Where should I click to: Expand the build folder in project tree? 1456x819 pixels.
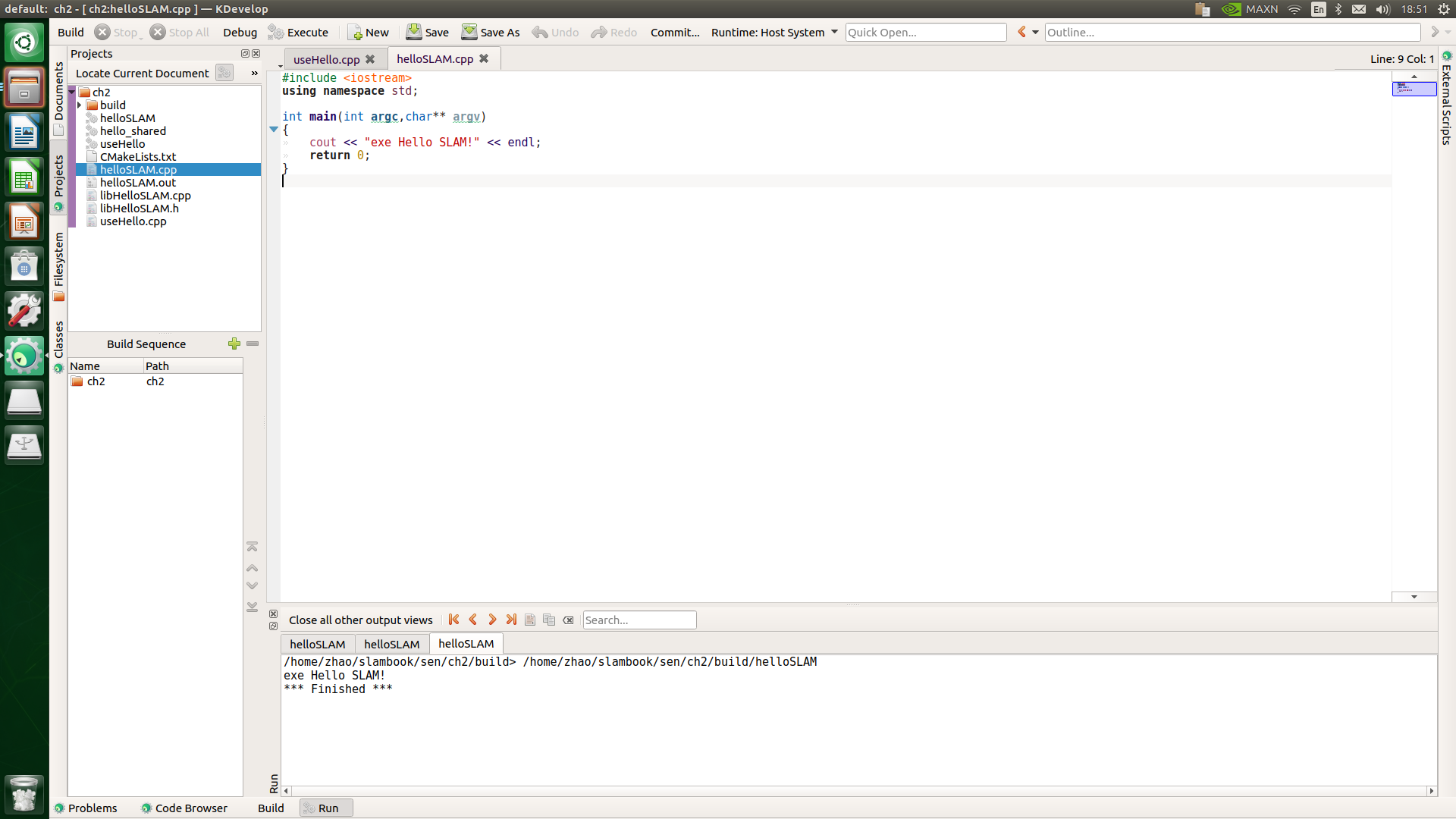(80, 105)
